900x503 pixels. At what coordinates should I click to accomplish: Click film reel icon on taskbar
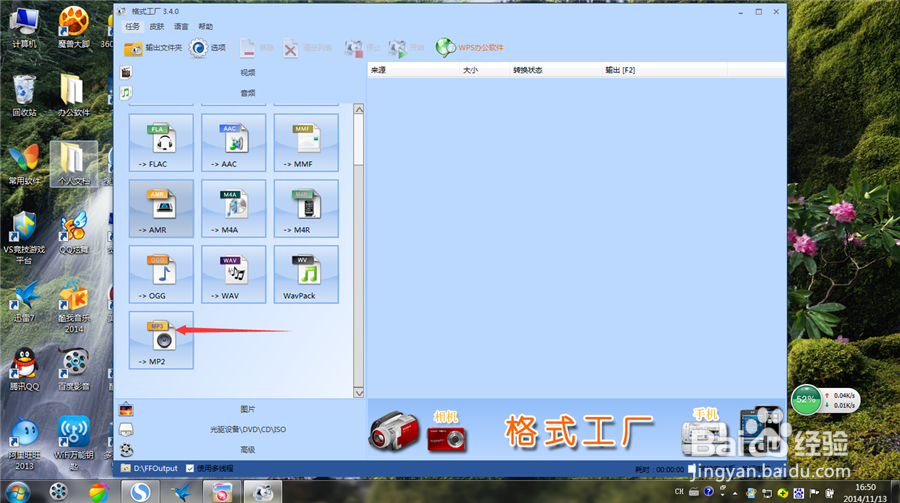[x=59, y=492]
